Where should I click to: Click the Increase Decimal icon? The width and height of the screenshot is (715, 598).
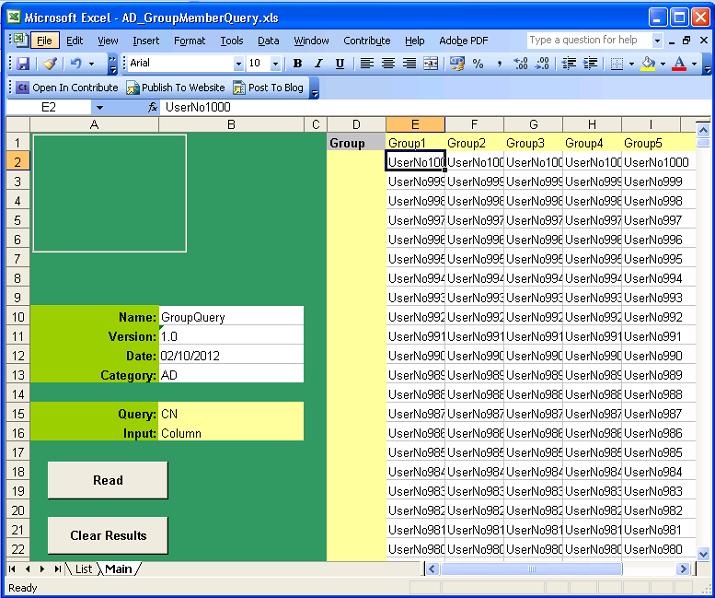coord(520,63)
